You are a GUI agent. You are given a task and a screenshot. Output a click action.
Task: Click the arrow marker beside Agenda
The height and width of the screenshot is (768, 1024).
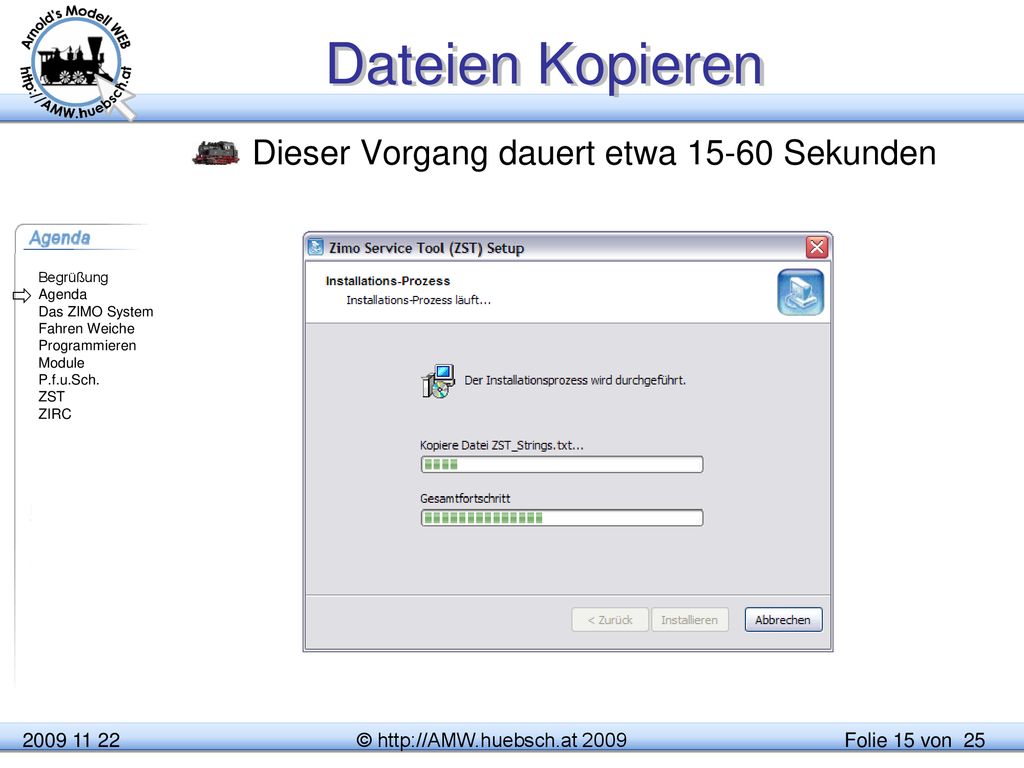(x=22, y=295)
